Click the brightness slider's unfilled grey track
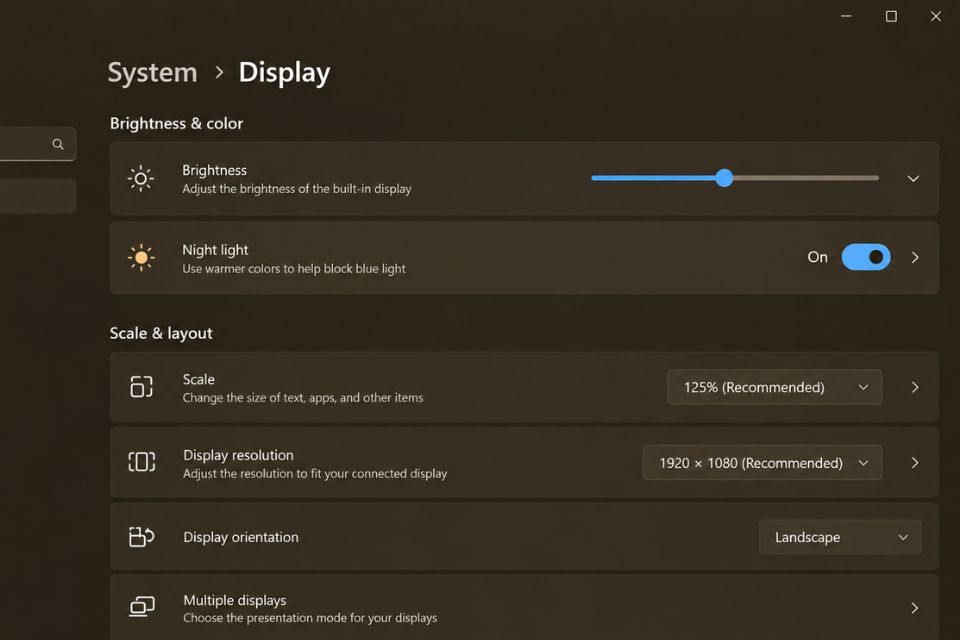This screenshot has height=640, width=960. [806, 178]
